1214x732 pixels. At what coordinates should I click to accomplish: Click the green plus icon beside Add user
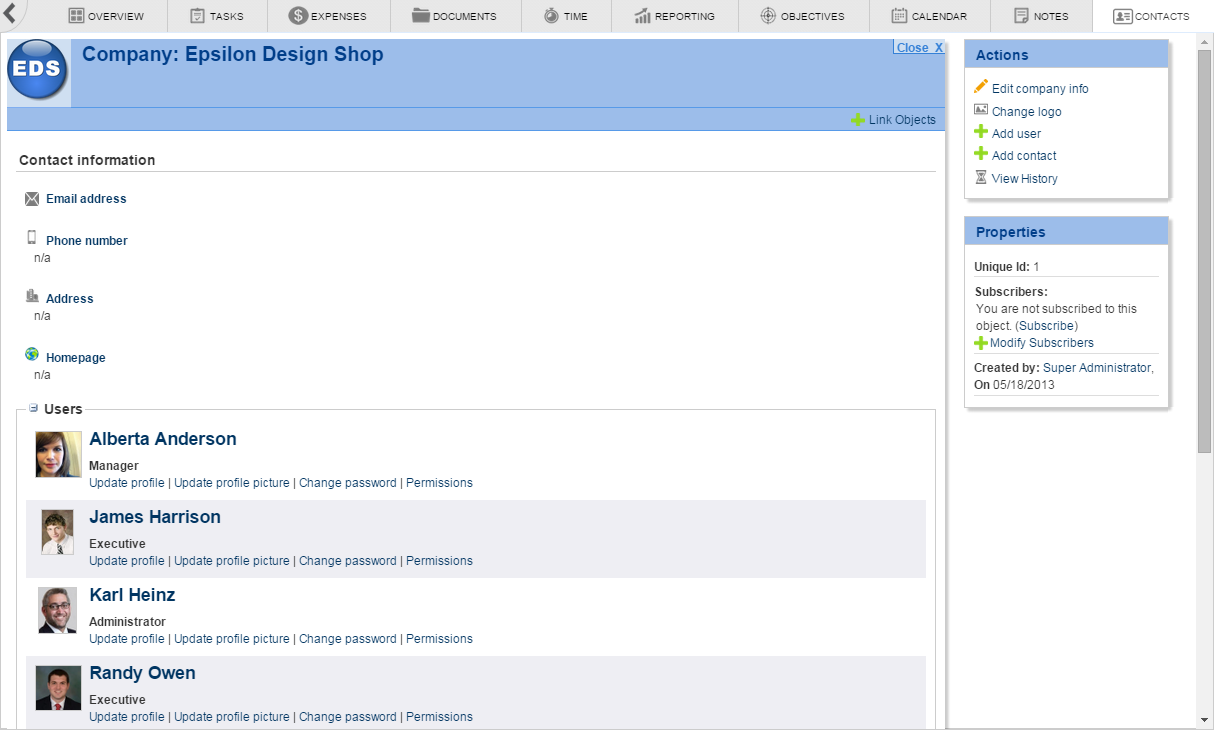tap(981, 132)
